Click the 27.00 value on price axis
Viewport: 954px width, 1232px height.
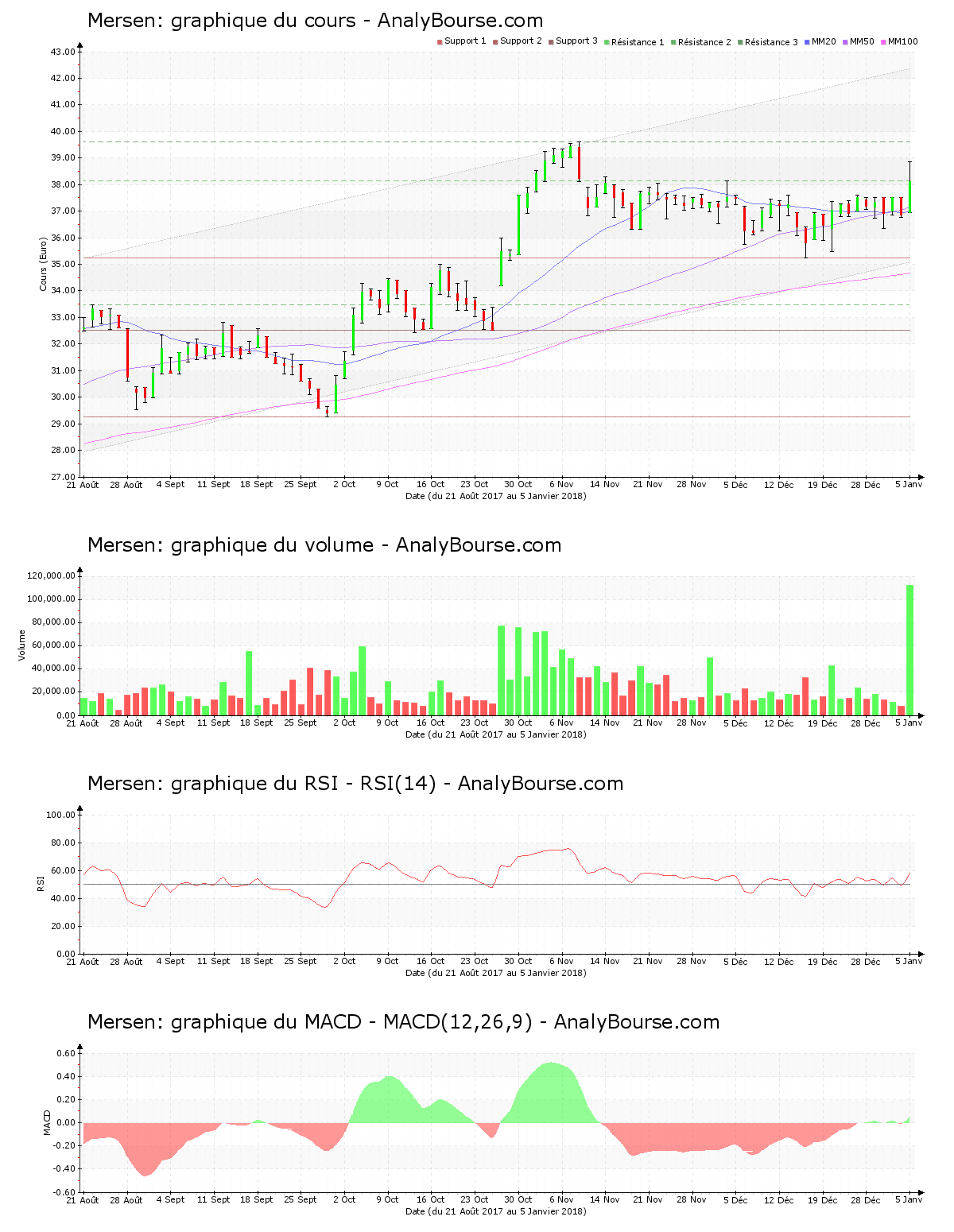pyautogui.click(x=63, y=477)
